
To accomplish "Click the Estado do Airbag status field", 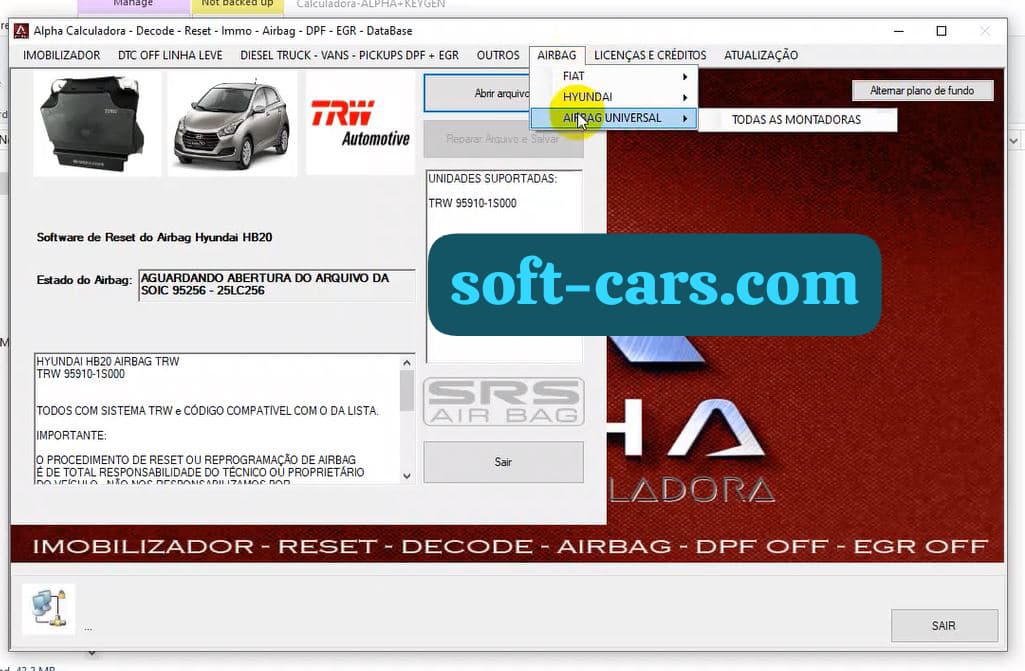I will coord(277,285).
